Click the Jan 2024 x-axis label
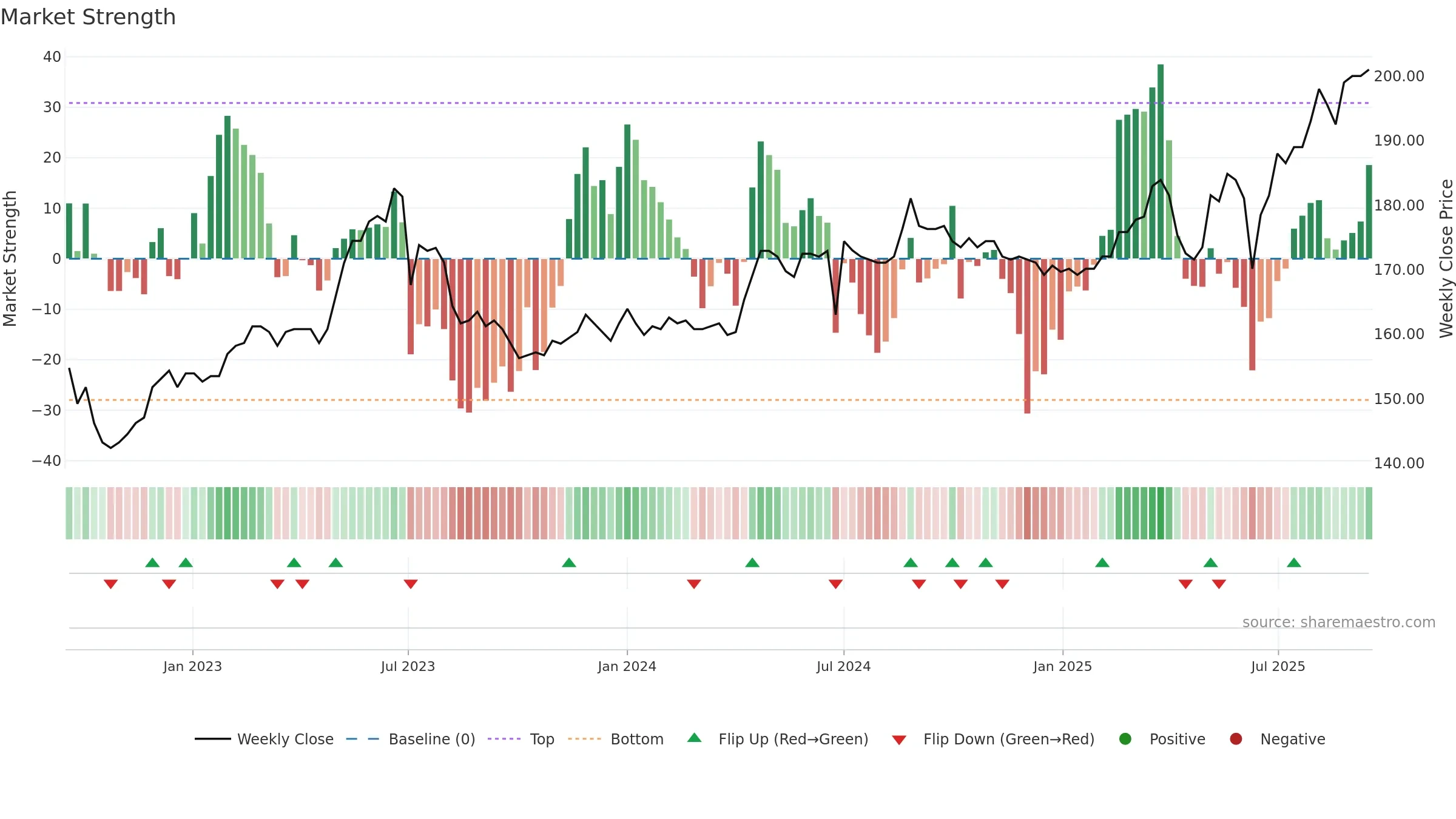 [627, 667]
